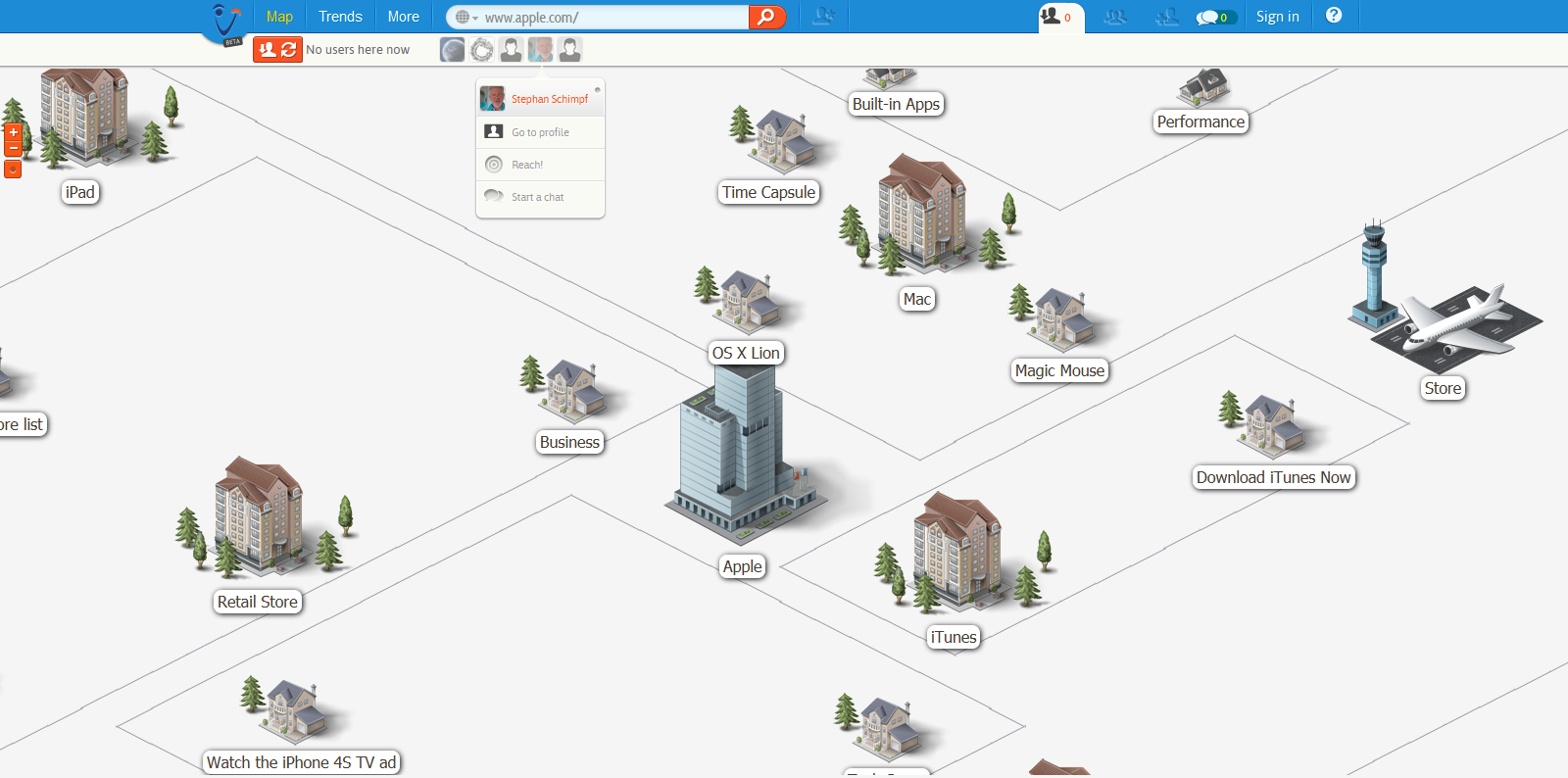The image size is (1568, 778).
Task: Zoom in the map with plus
Action: (13, 132)
